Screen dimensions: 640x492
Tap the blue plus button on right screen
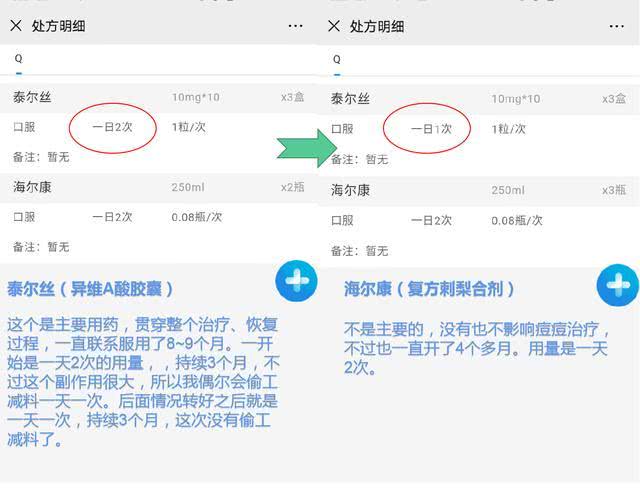point(618,285)
